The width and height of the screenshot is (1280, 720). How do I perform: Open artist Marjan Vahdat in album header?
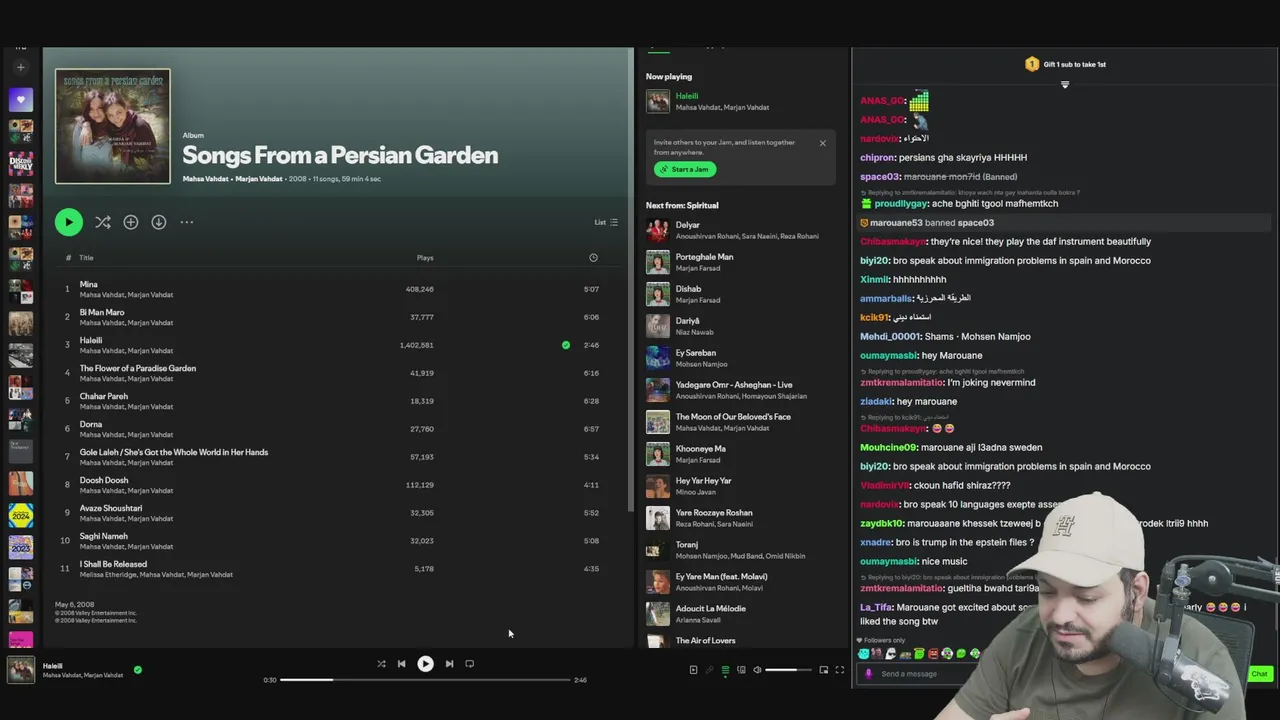259,179
